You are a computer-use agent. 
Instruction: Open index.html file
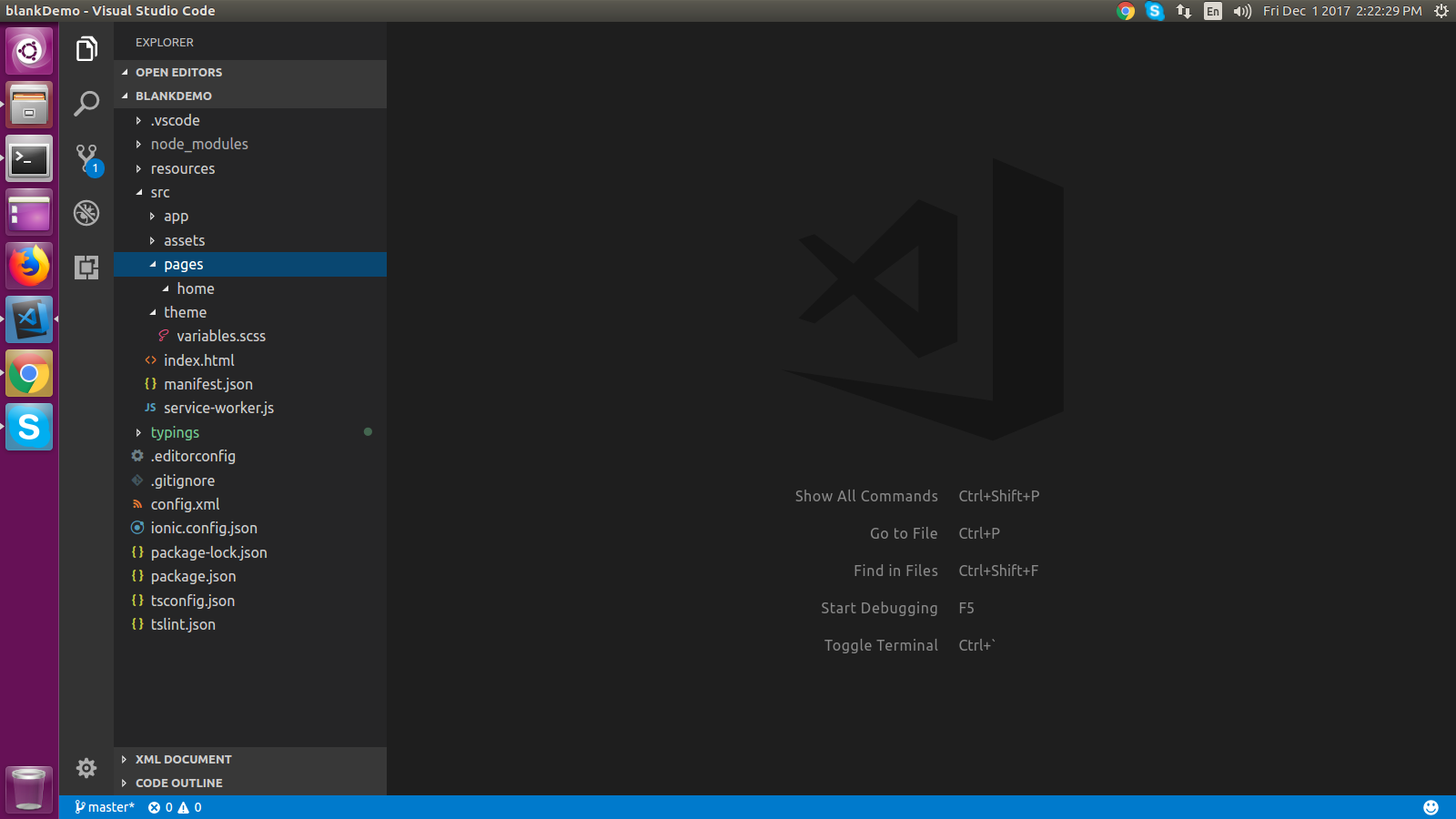(250, 360)
